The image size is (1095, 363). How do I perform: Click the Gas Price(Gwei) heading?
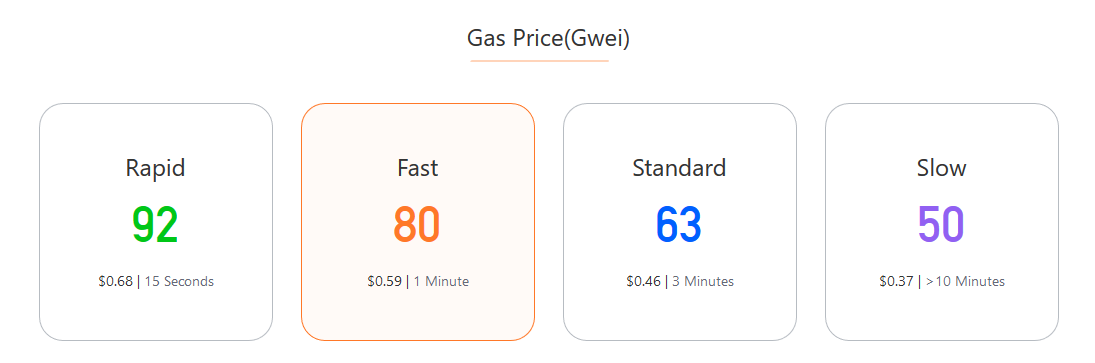click(548, 39)
